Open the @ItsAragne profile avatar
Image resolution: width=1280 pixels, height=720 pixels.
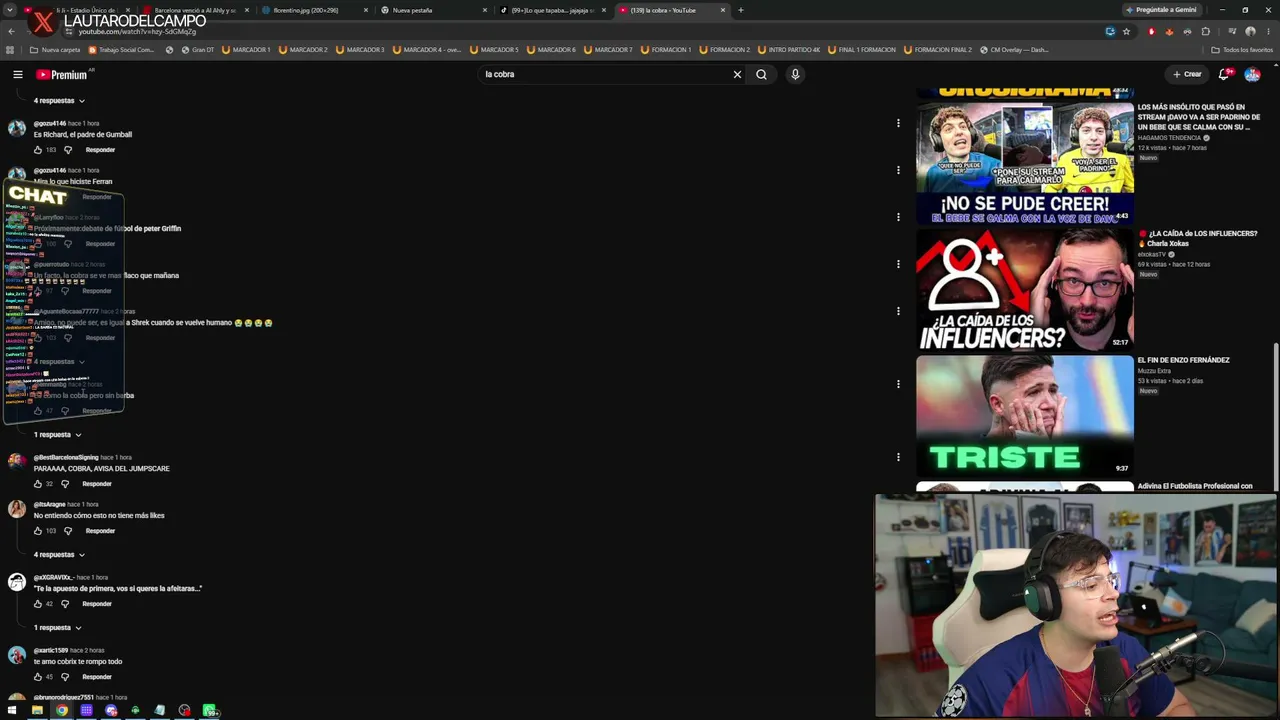[x=17, y=509]
